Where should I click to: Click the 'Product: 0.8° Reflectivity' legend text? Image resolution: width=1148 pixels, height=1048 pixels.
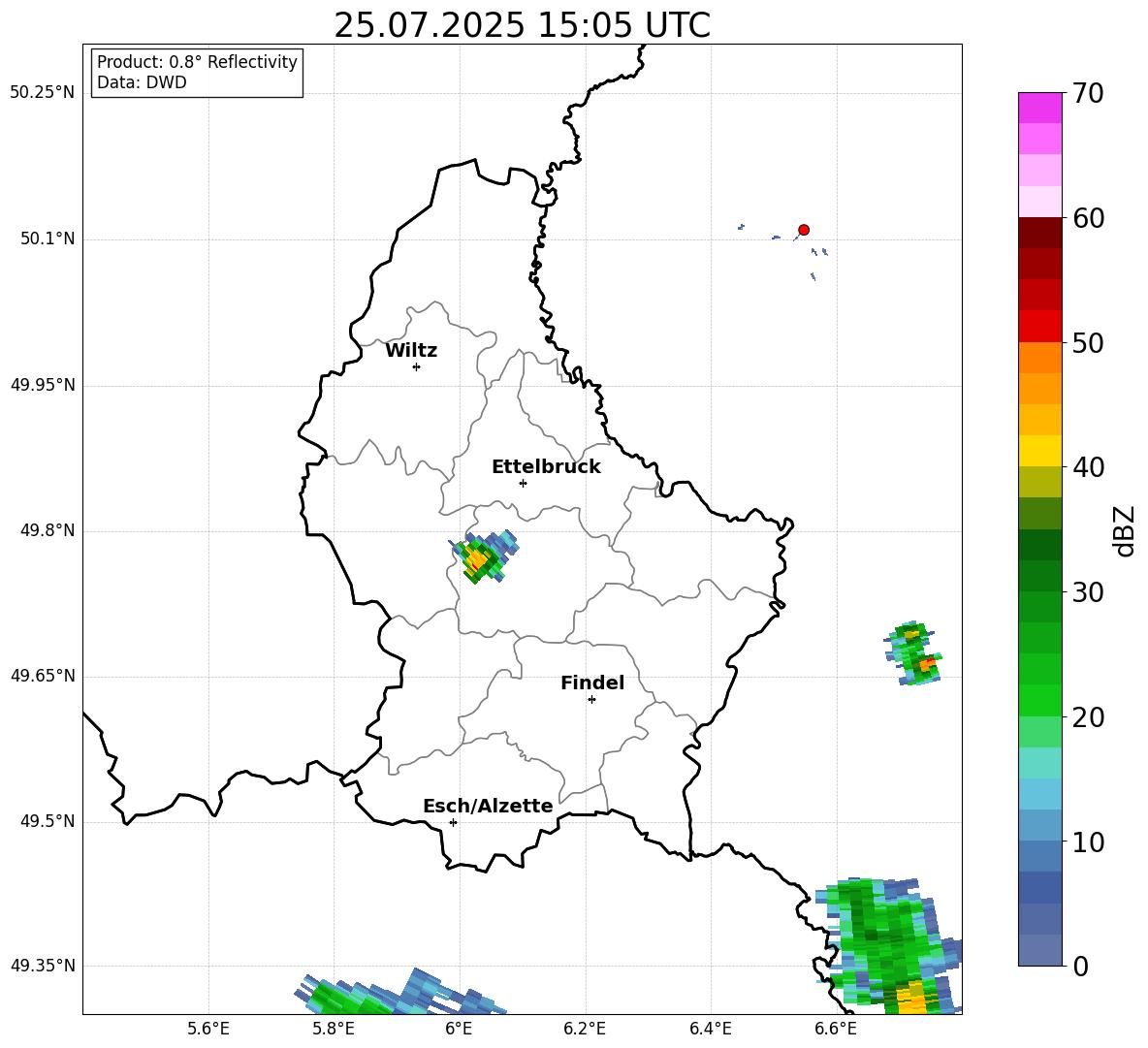[x=197, y=61]
